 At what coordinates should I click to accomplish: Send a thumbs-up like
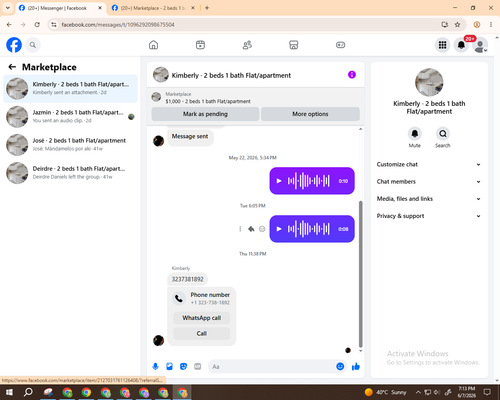356,367
